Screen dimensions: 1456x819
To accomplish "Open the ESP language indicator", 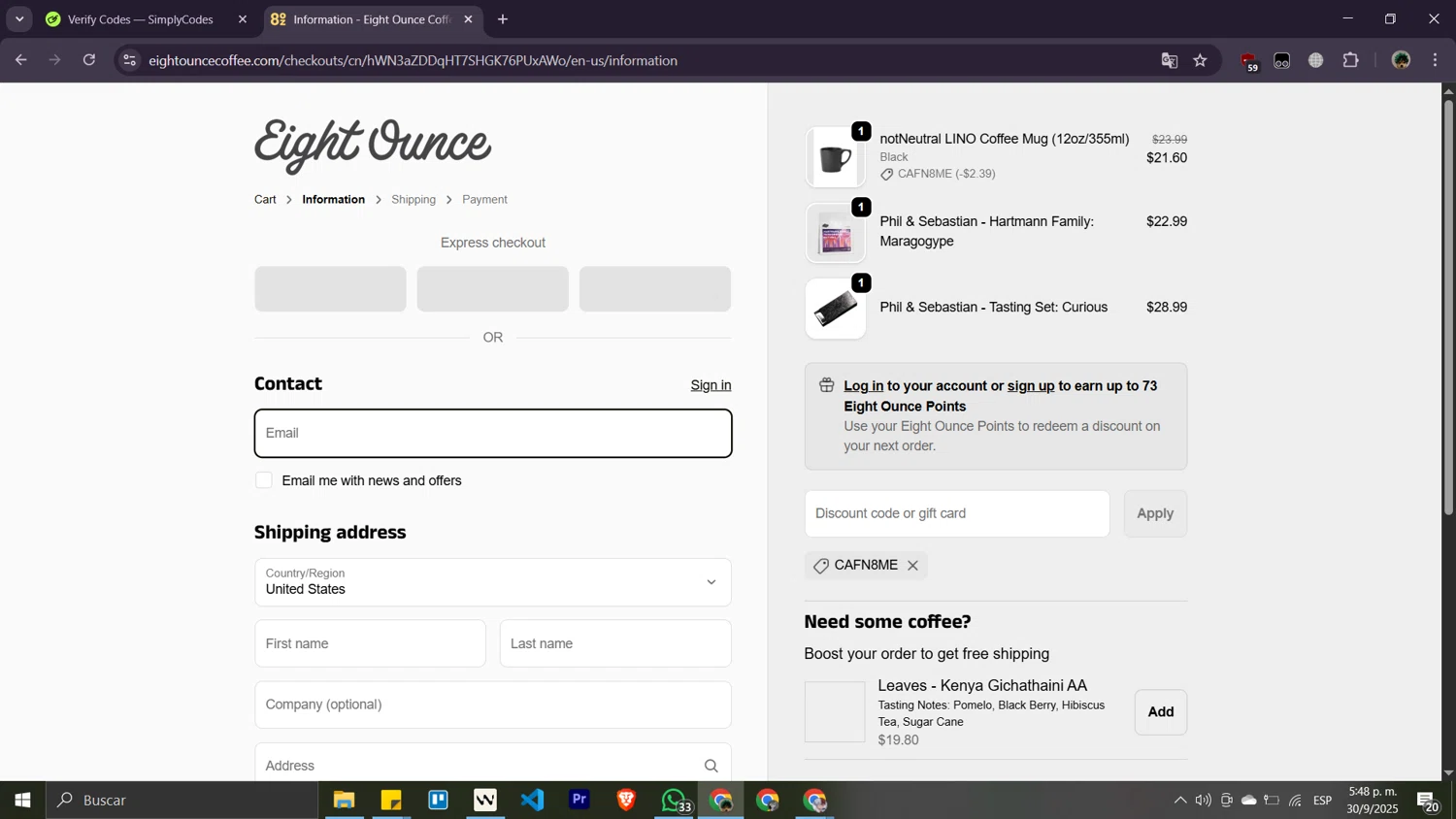I will tap(1323, 801).
